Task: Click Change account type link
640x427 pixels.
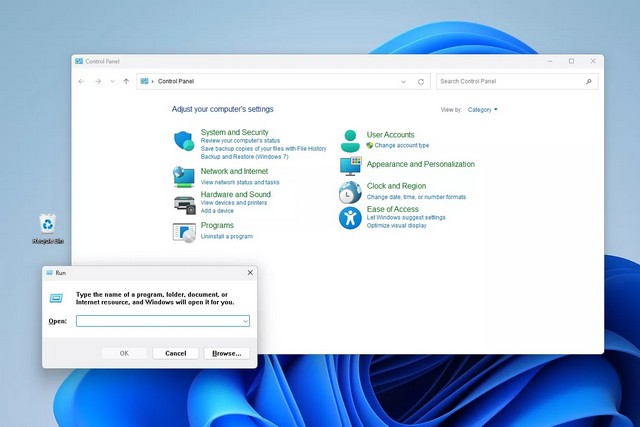Action: point(402,145)
